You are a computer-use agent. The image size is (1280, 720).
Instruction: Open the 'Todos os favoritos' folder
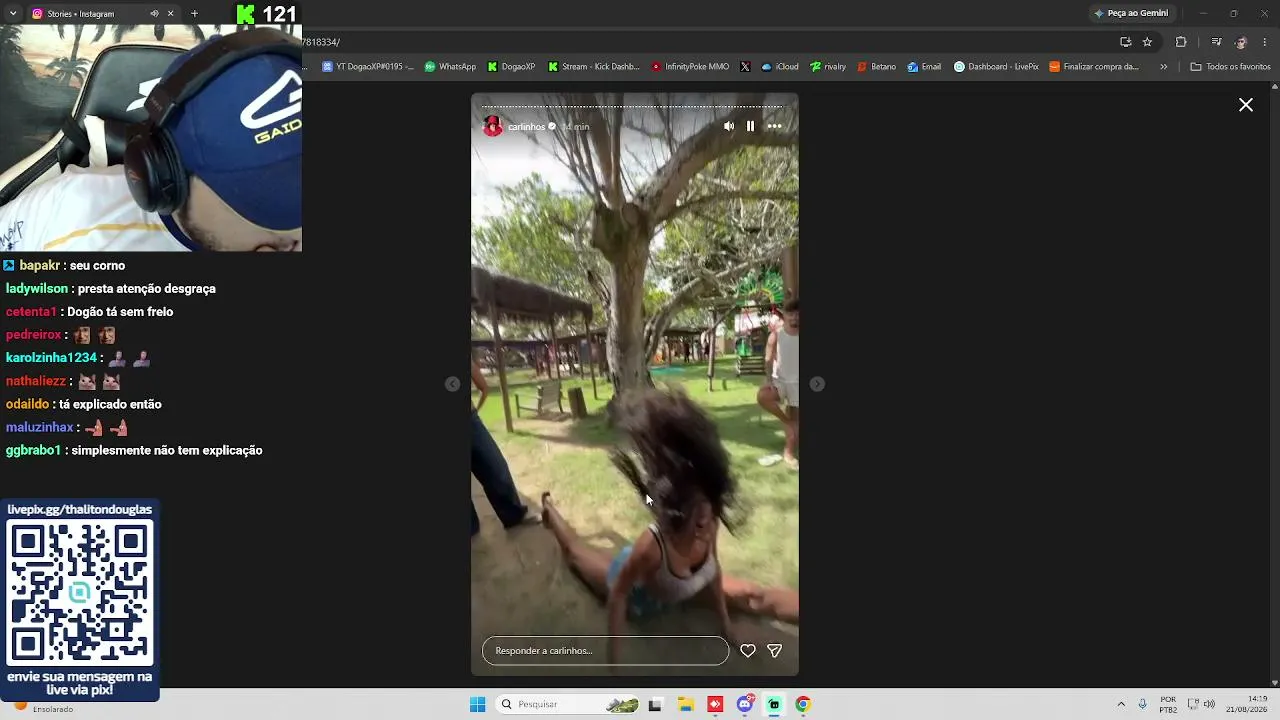click(1230, 67)
